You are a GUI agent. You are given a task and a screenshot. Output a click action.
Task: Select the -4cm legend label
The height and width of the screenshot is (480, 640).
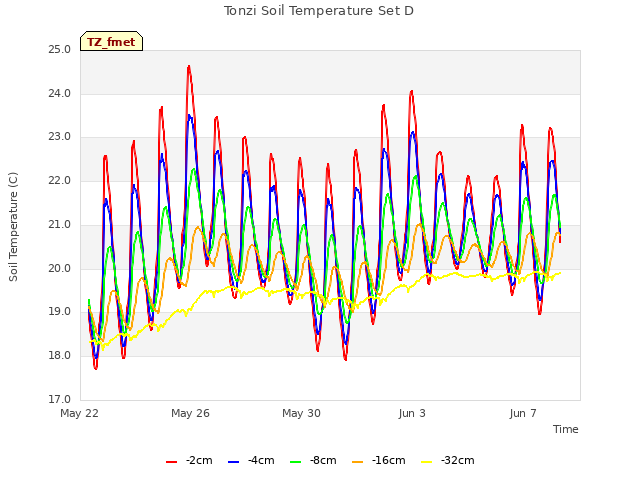pyautogui.click(x=261, y=460)
